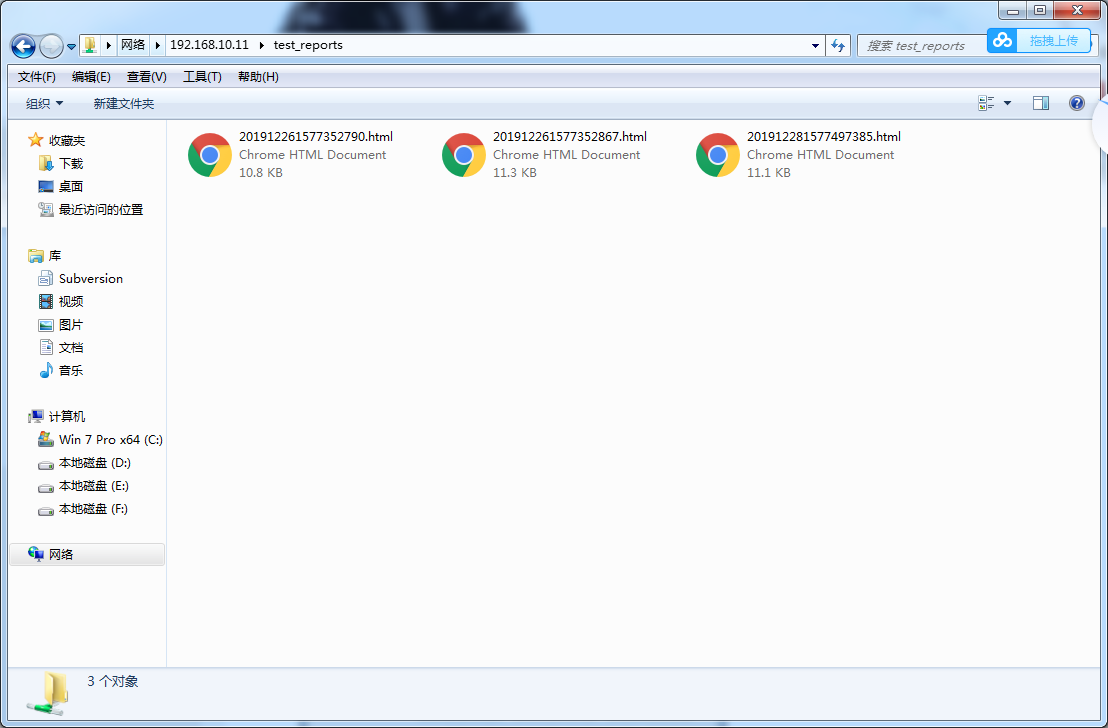
Task: Select file name 201912281577497385.html
Action: 824,136
